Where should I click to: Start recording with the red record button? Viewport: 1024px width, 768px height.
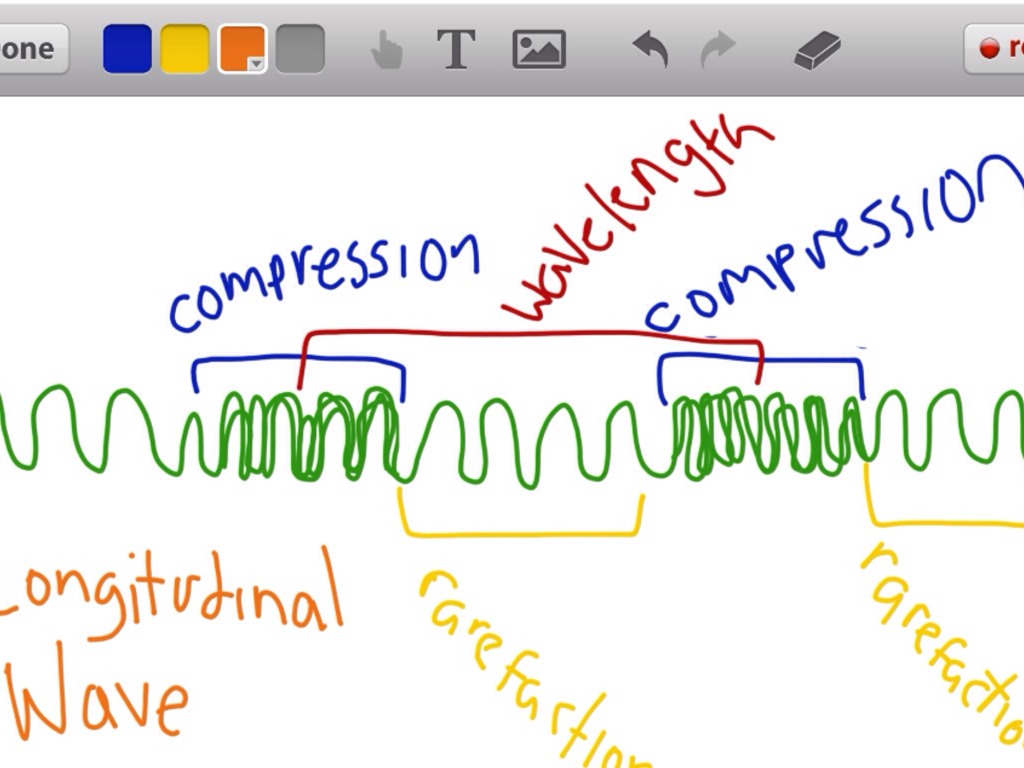click(x=995, y=49)
